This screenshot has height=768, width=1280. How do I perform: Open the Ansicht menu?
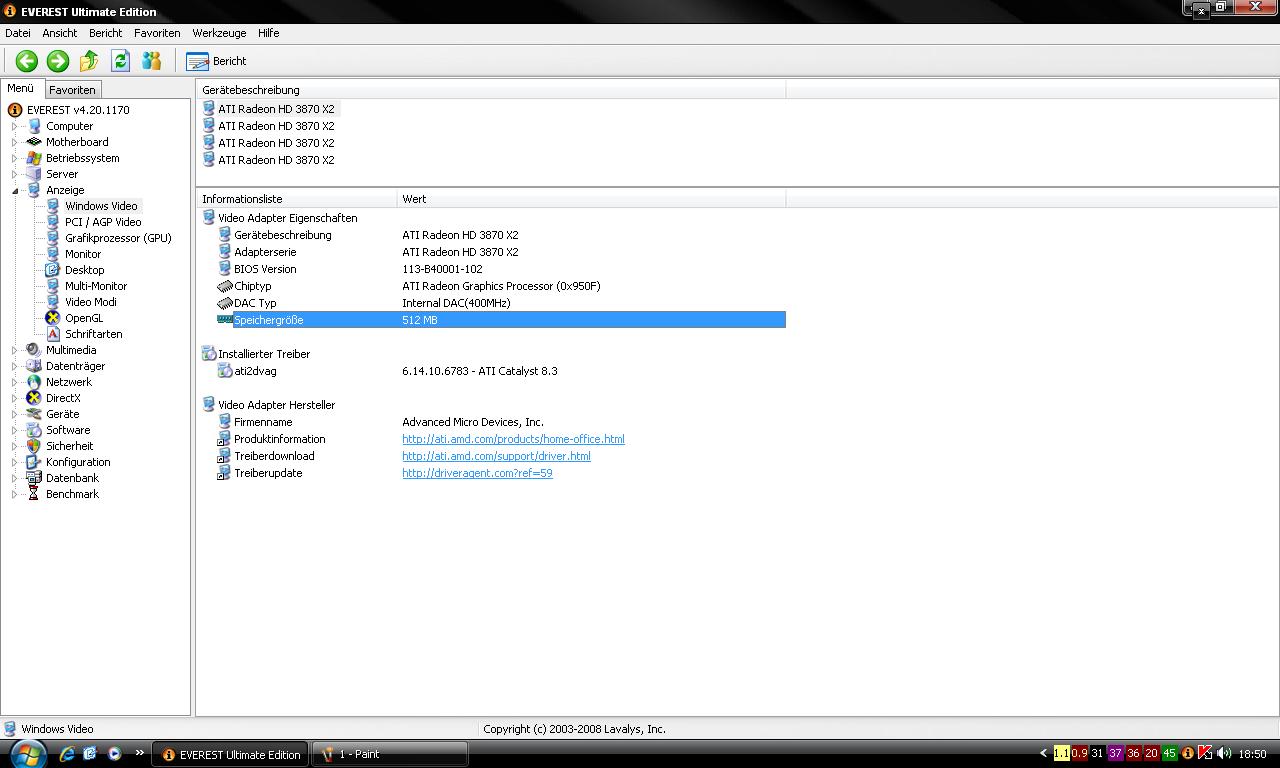click(60, 33)
